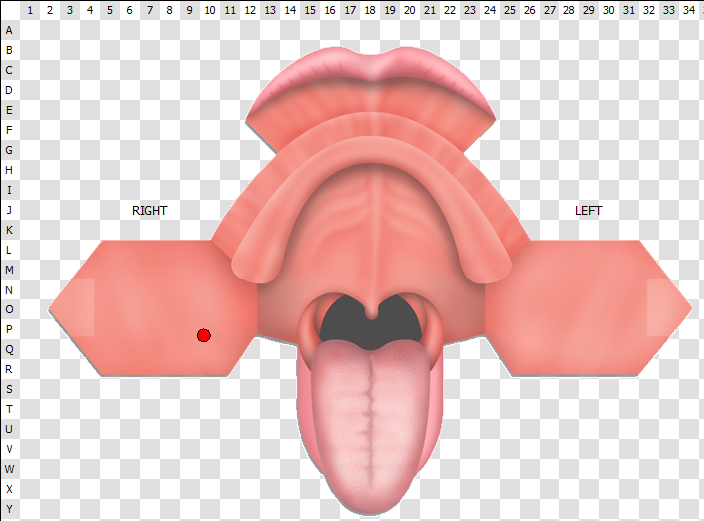This screenshot has width=704, height=521.
Task: Select column header 16
Action: tap(330, 10)
